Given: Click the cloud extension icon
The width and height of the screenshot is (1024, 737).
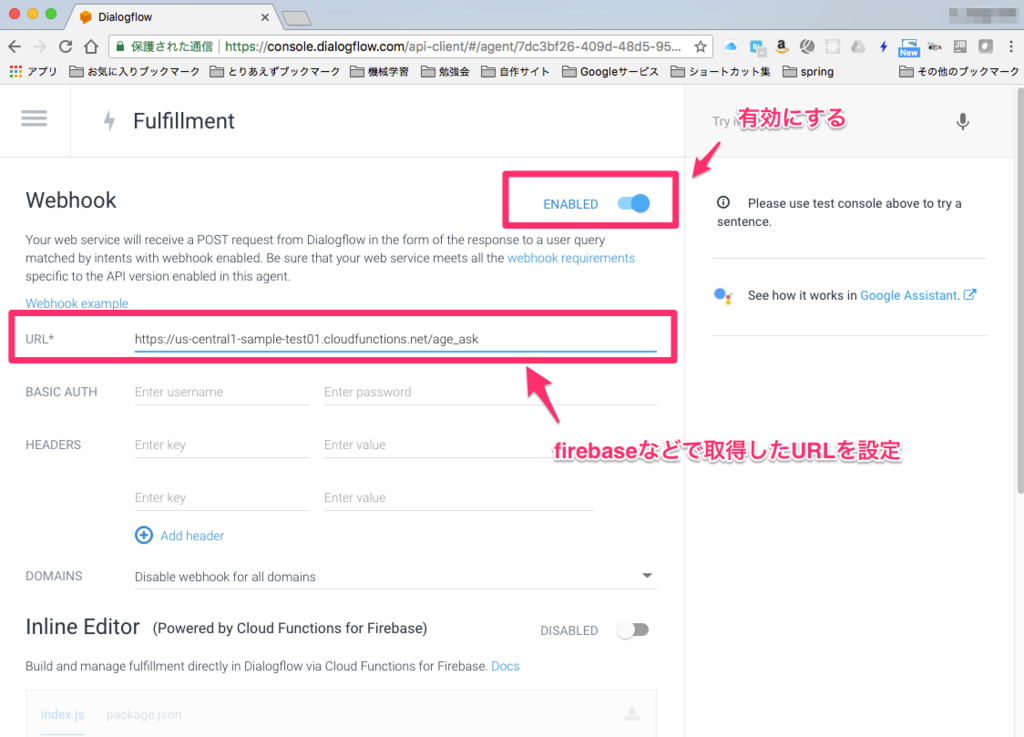Looking at the screenshot, I should [731, 46].
